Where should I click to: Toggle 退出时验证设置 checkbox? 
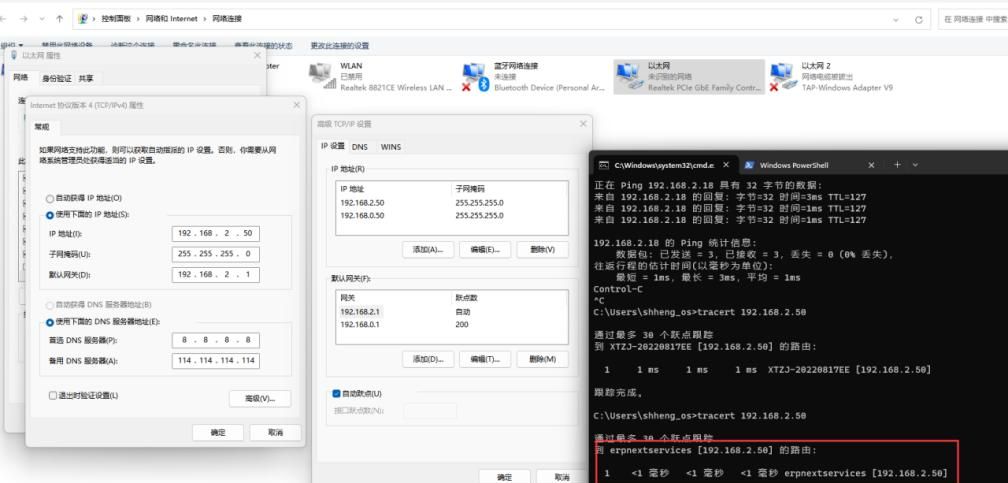pyautogui.click(x=53, y=396)
